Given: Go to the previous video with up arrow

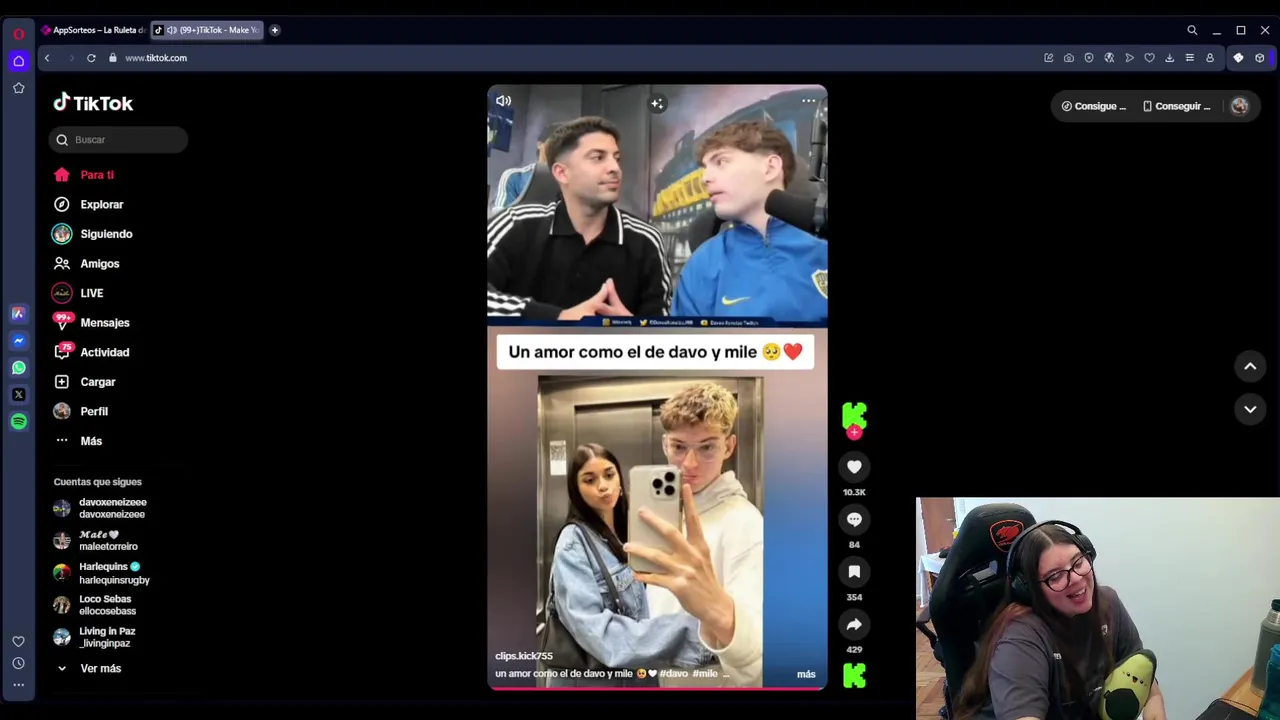Looking at the screenshot, I should coord(1250,367).
